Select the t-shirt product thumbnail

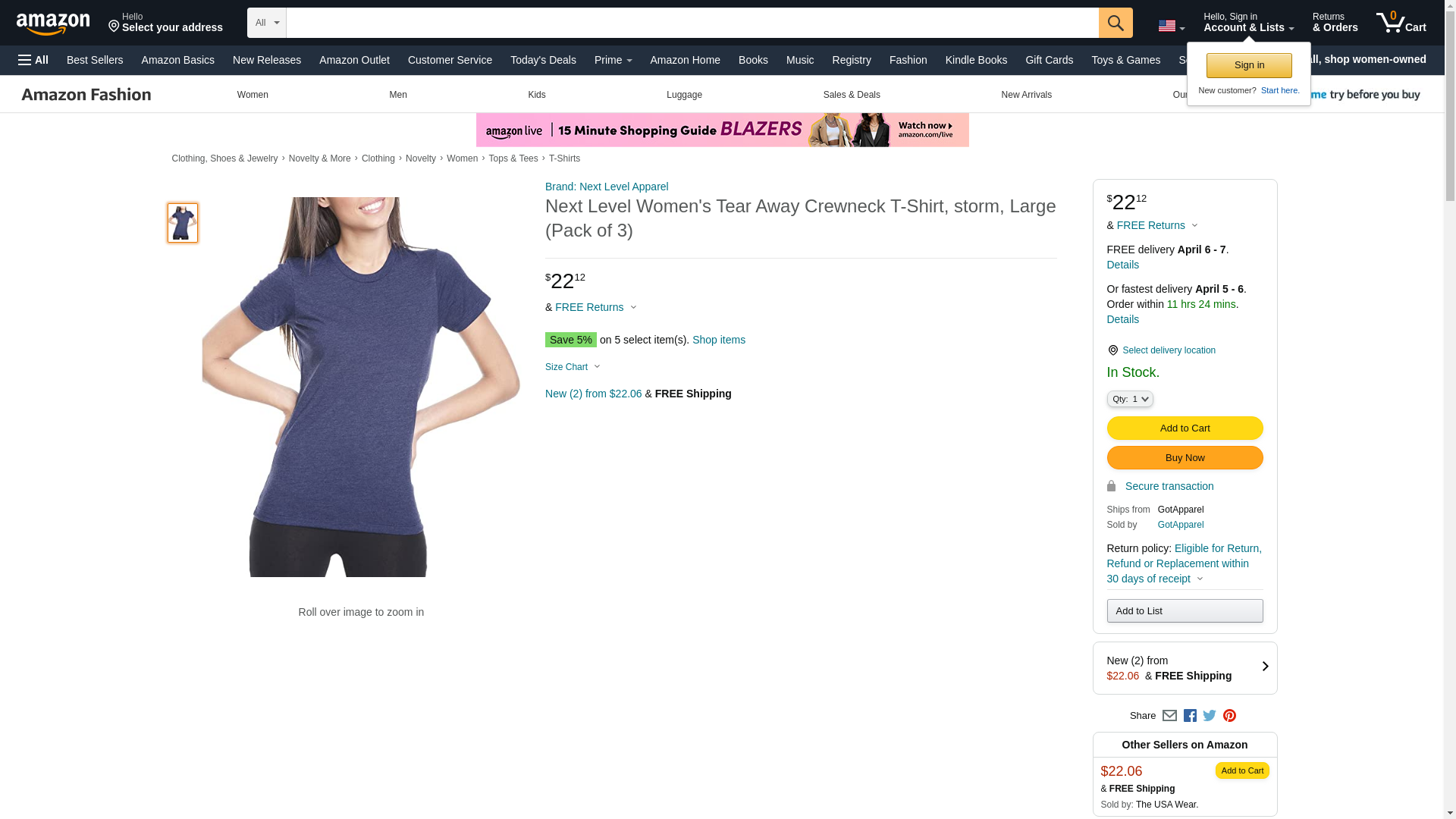183,223
